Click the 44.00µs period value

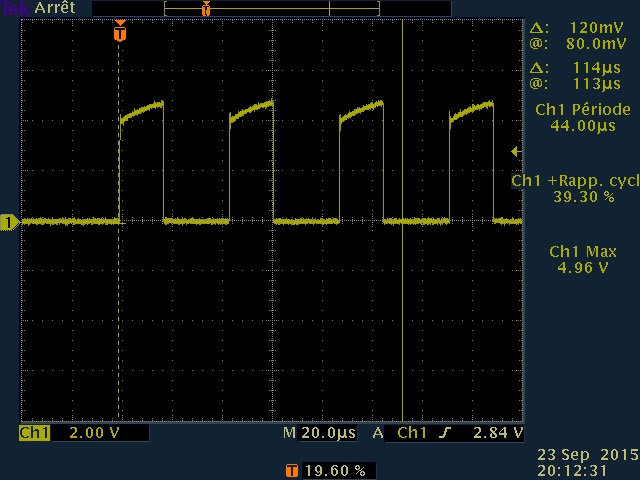click(x=582, y=126)
